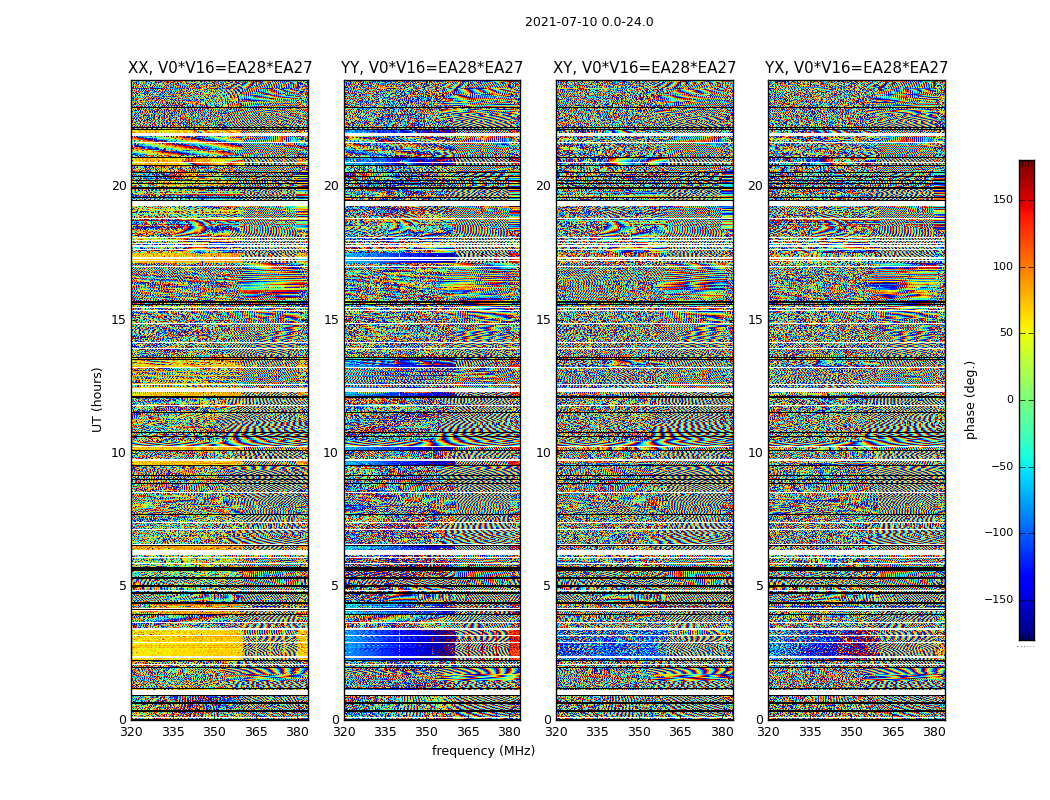Click the 10 hour tick beside XX panel
The width and height of the screenshot is (1050, 800).
(x=119, y=453)
